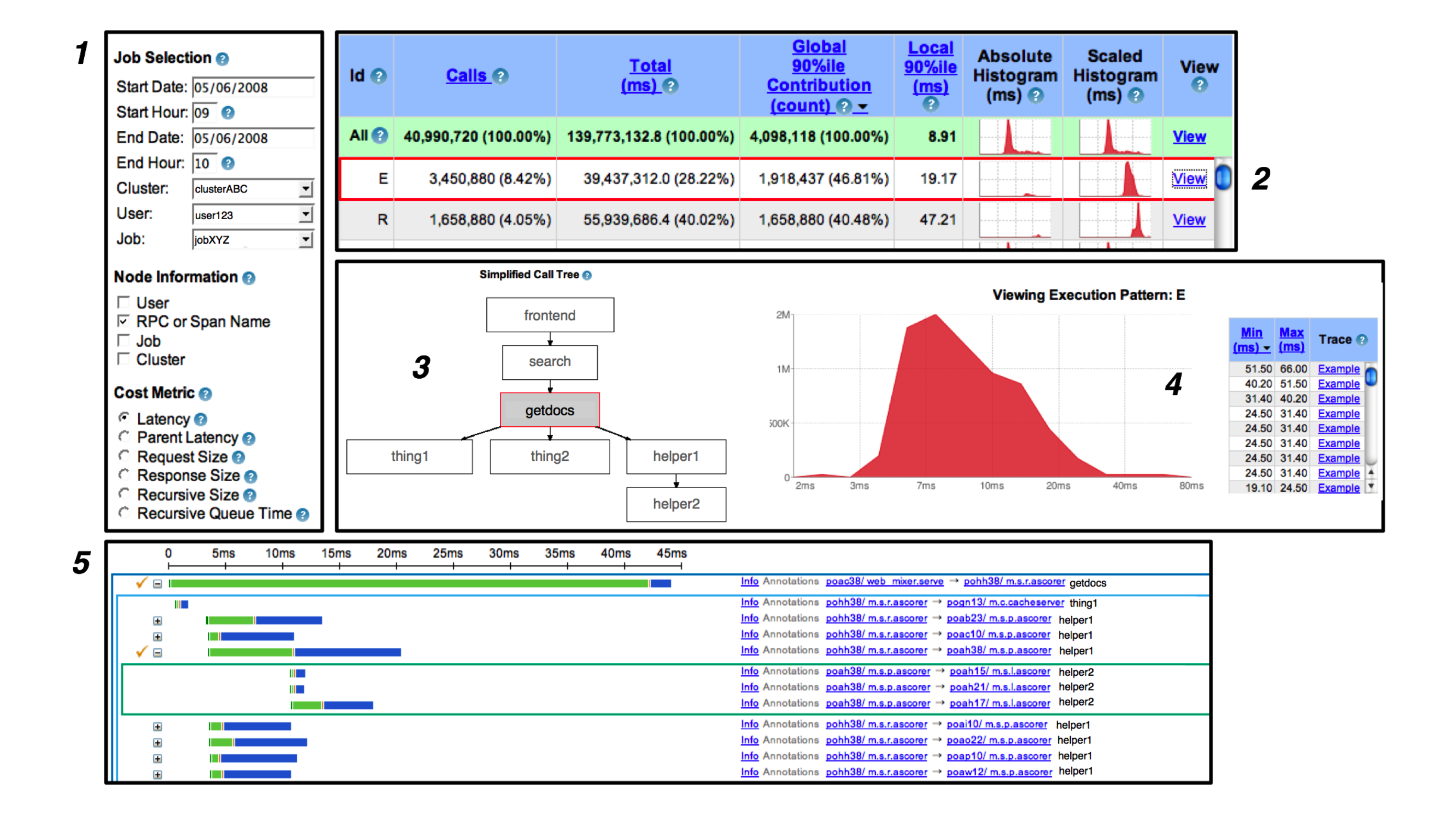The width and height of the screenshot is (1456, 815).
Task: Sort table by Total (ms) column
Action: click(x=650, y=76)
